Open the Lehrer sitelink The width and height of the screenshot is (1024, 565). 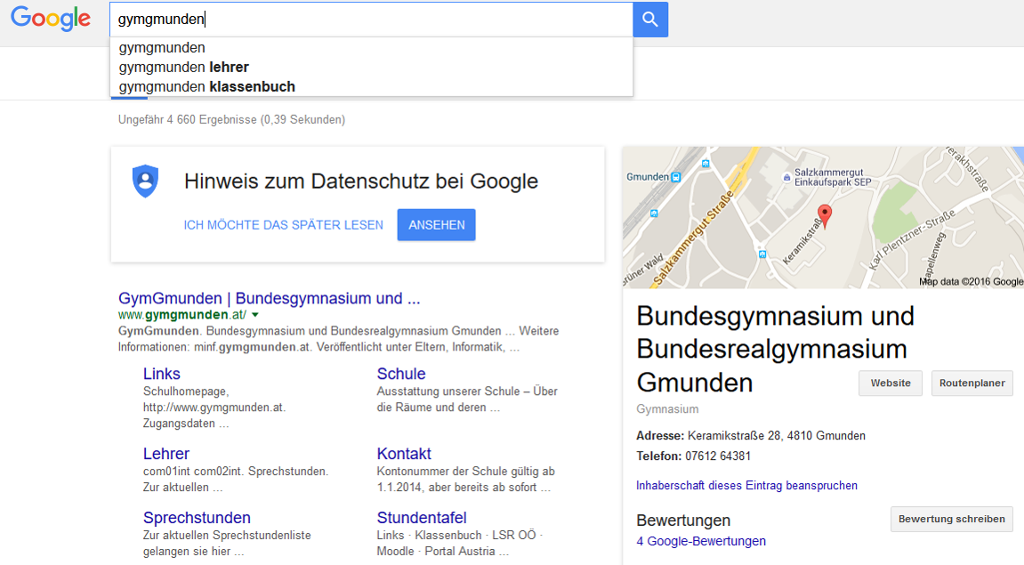click(166, 453)
